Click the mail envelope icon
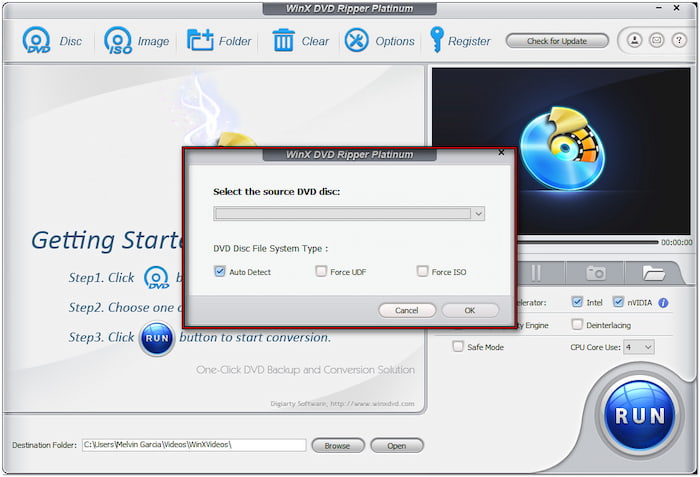The width and height of the screenshot is (700, 477). [x=657, y=41]
